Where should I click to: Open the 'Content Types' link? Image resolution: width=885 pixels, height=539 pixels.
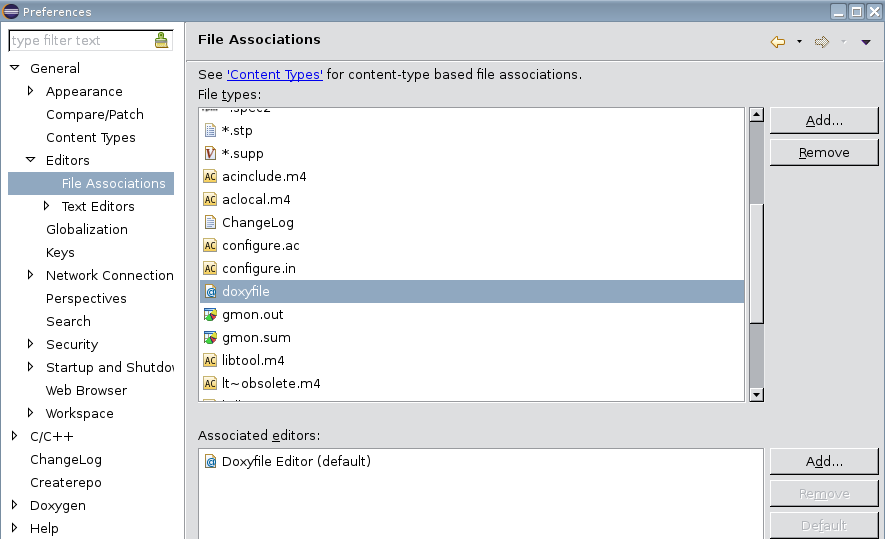[275, 74]
